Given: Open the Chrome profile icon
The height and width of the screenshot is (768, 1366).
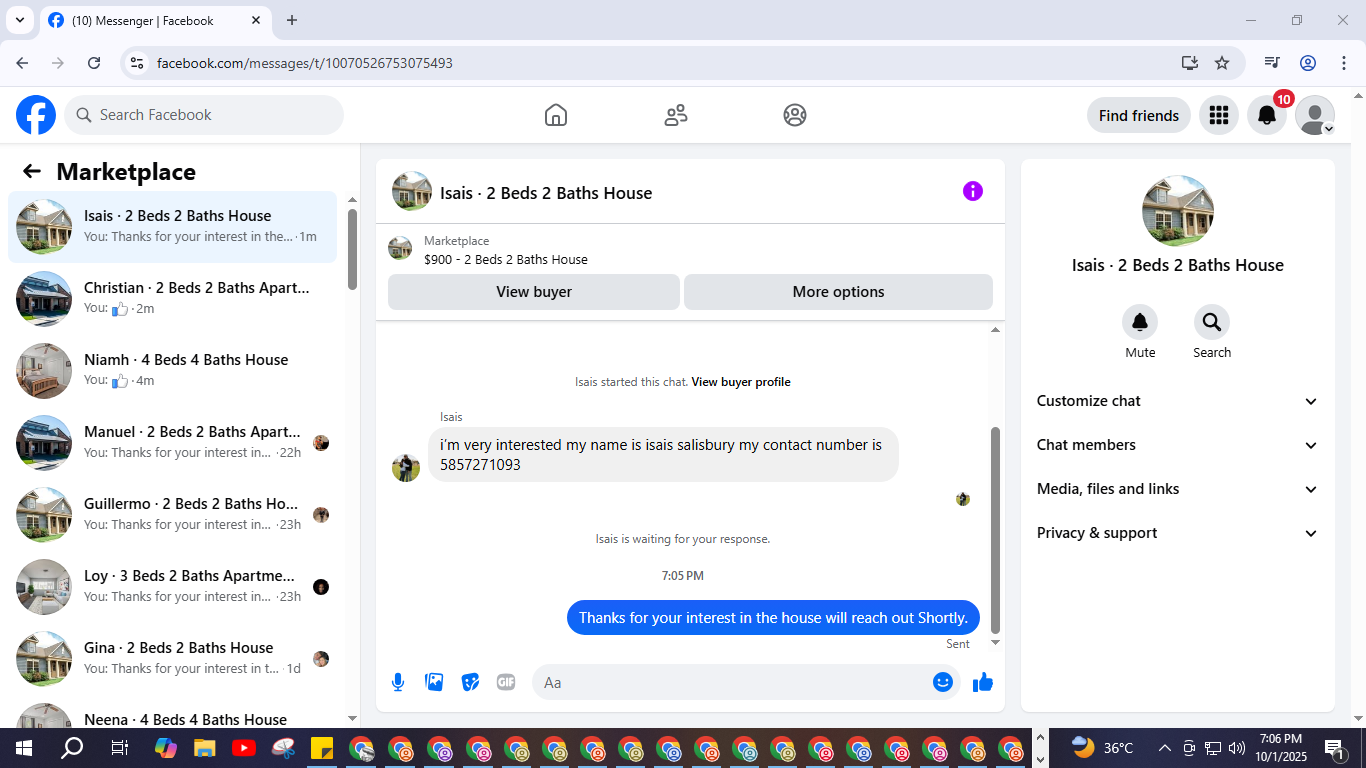Looking at the screenshot, I should tap(1308, 63).
